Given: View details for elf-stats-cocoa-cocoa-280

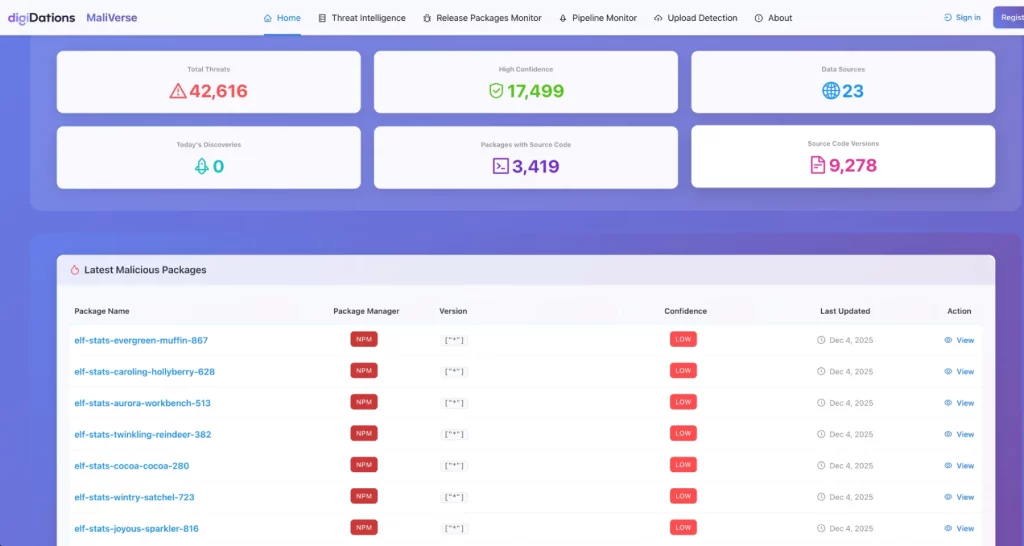Looking at the screenshot, I should (x=959, y=466).
